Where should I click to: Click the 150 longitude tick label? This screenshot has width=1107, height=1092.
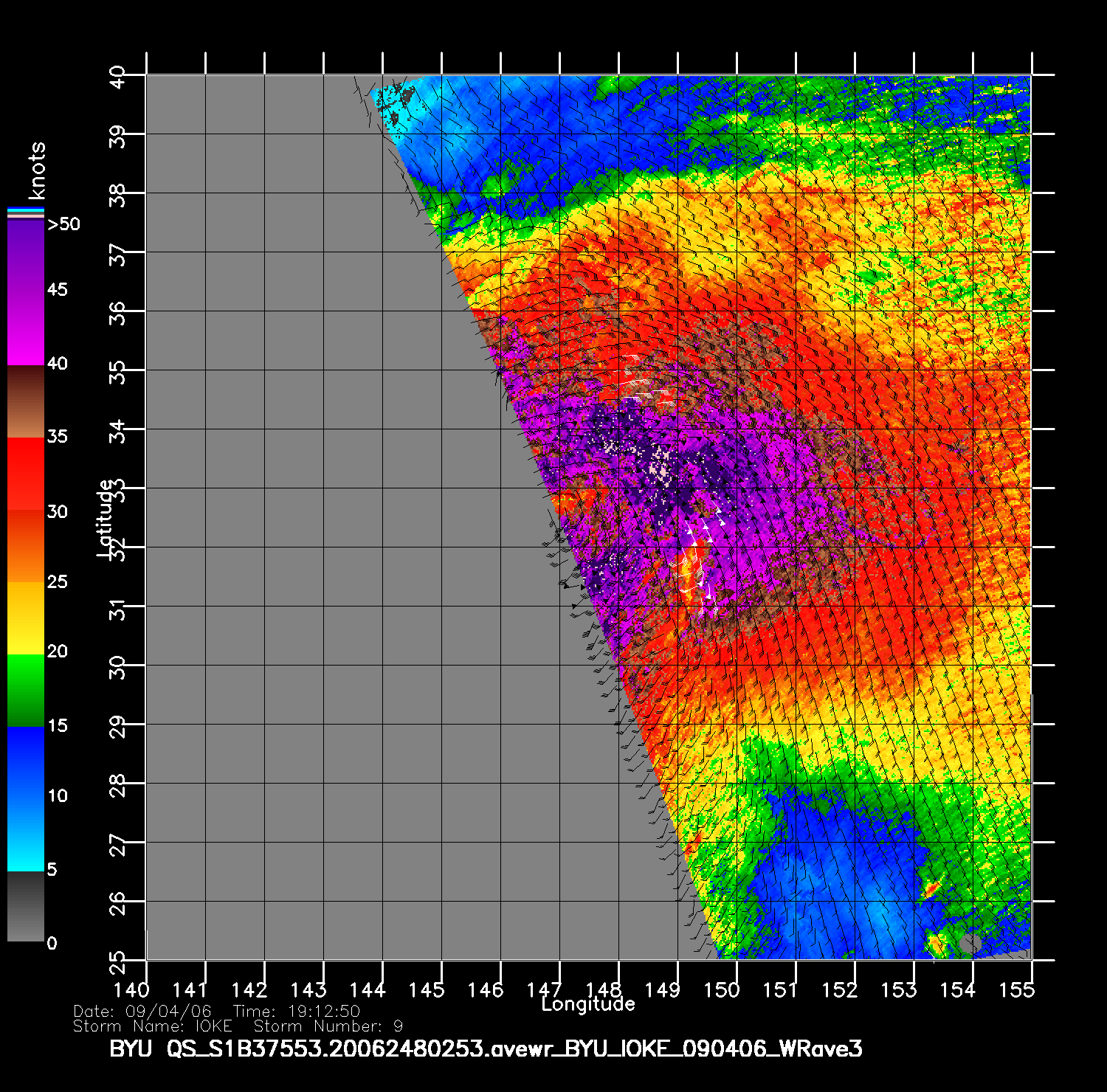pyautogui.click(x=721, y=989)
